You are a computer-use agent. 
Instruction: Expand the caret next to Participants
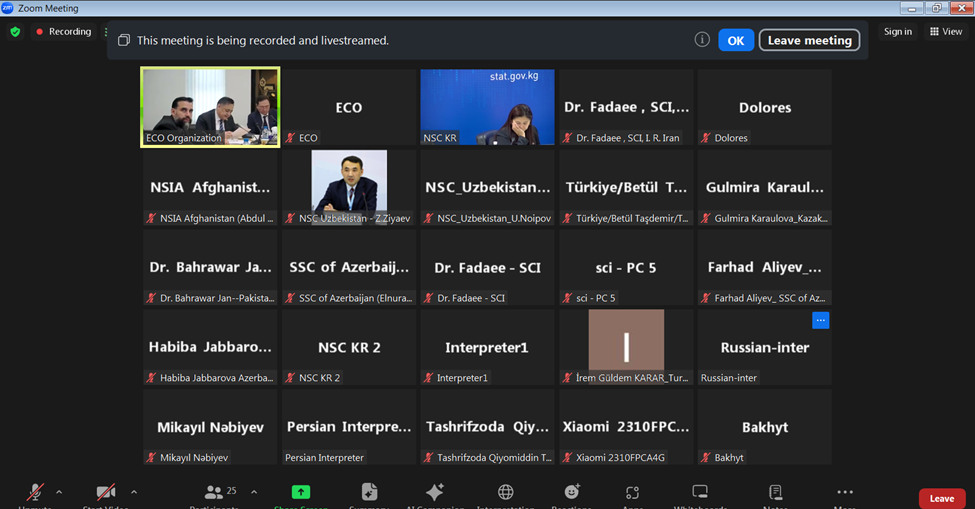pyautogui.click(x=254, y=492)
